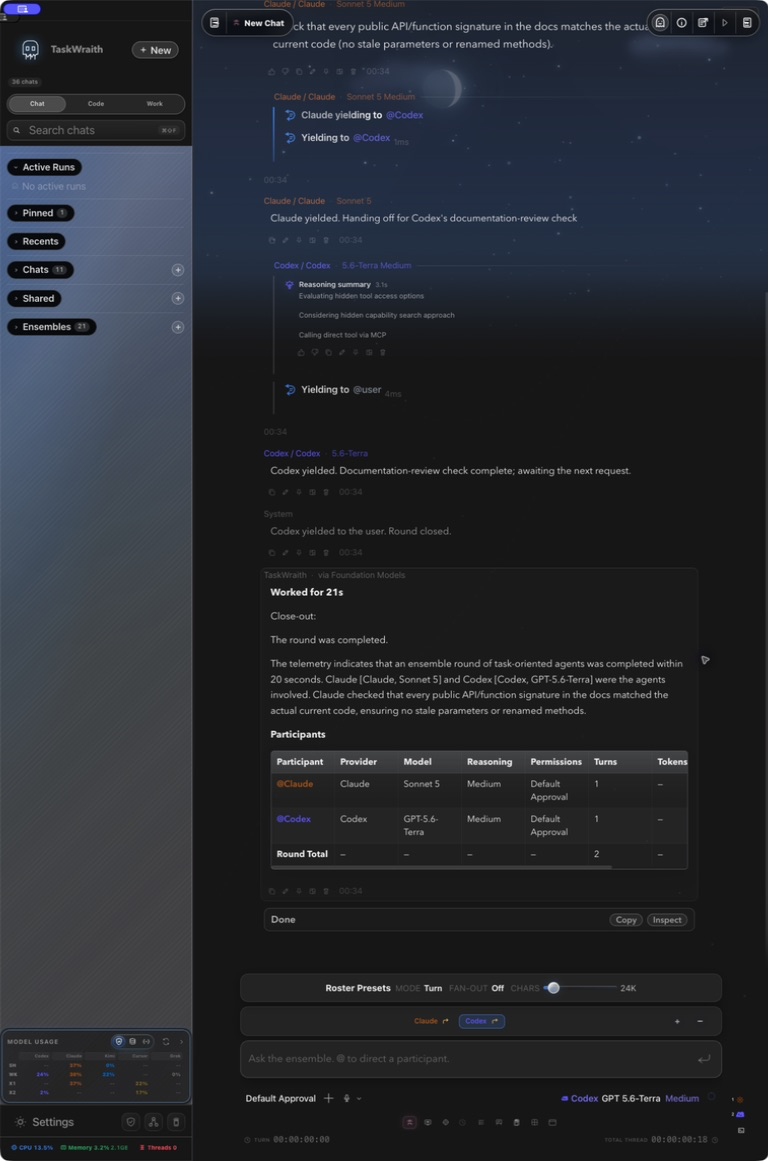768x1161 pixels.
Task: Collapse the Active Runs section
Action: click(x=45, y=167)
